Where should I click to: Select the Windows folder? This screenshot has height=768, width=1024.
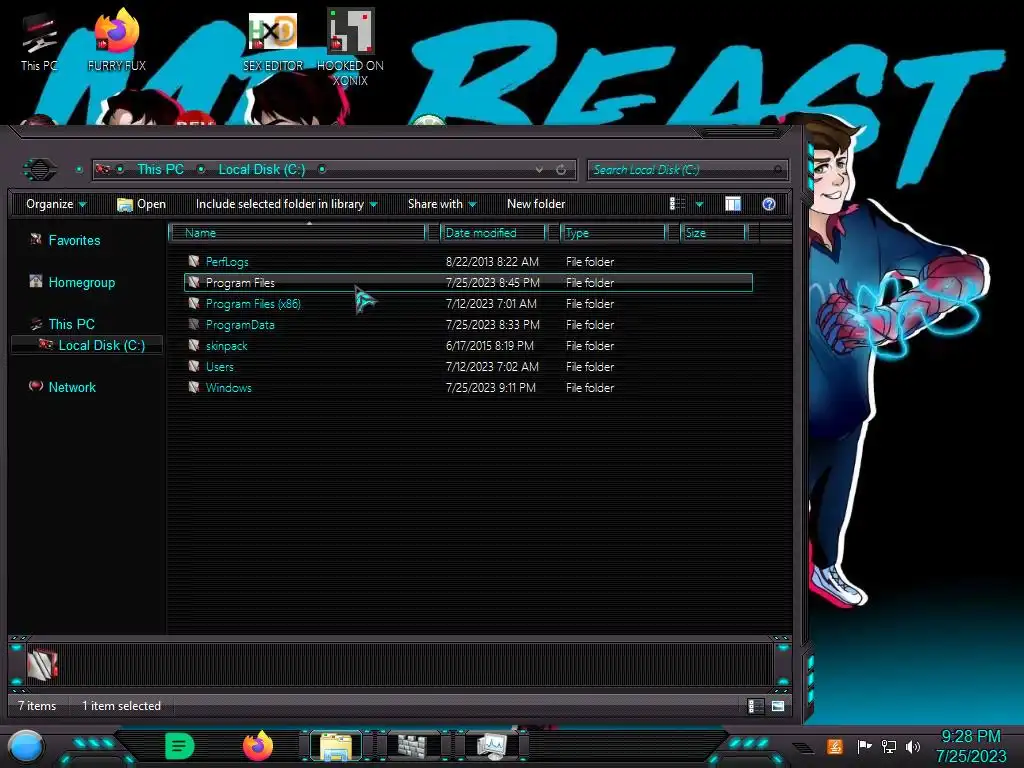pyautogui.click(x=228, y=387)
